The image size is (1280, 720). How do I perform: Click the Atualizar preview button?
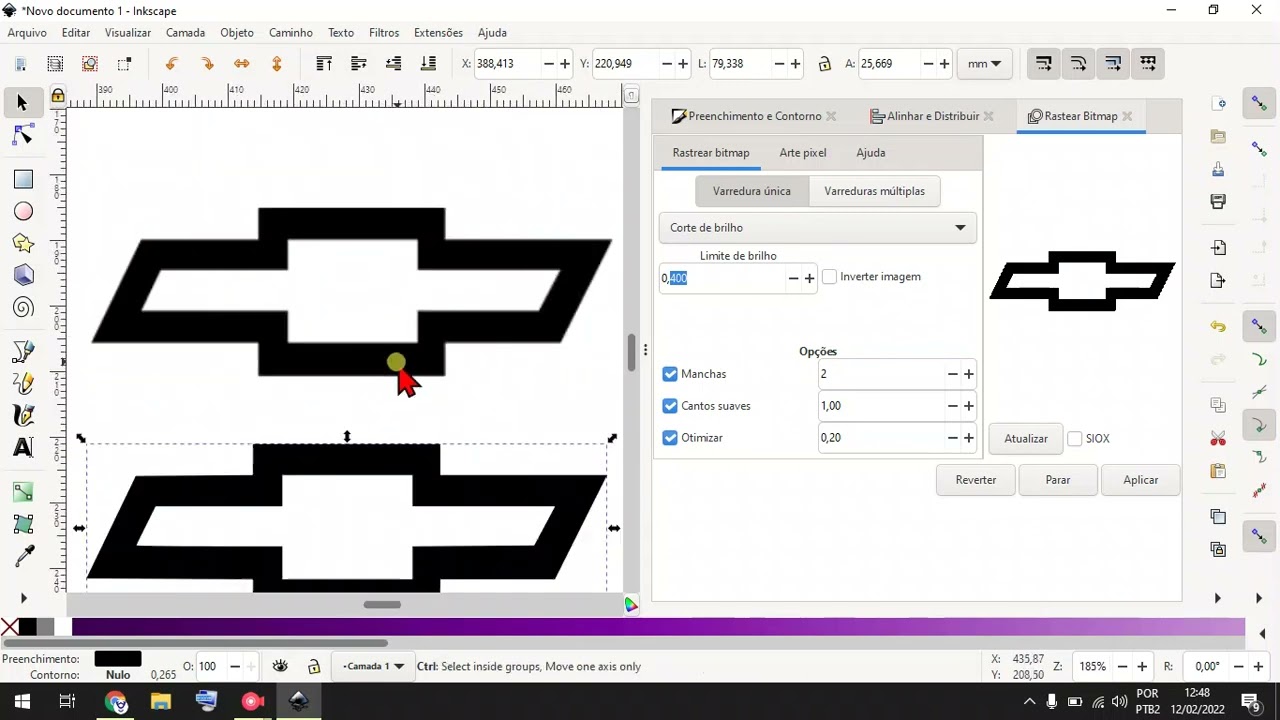click(x=1026, y=439)
